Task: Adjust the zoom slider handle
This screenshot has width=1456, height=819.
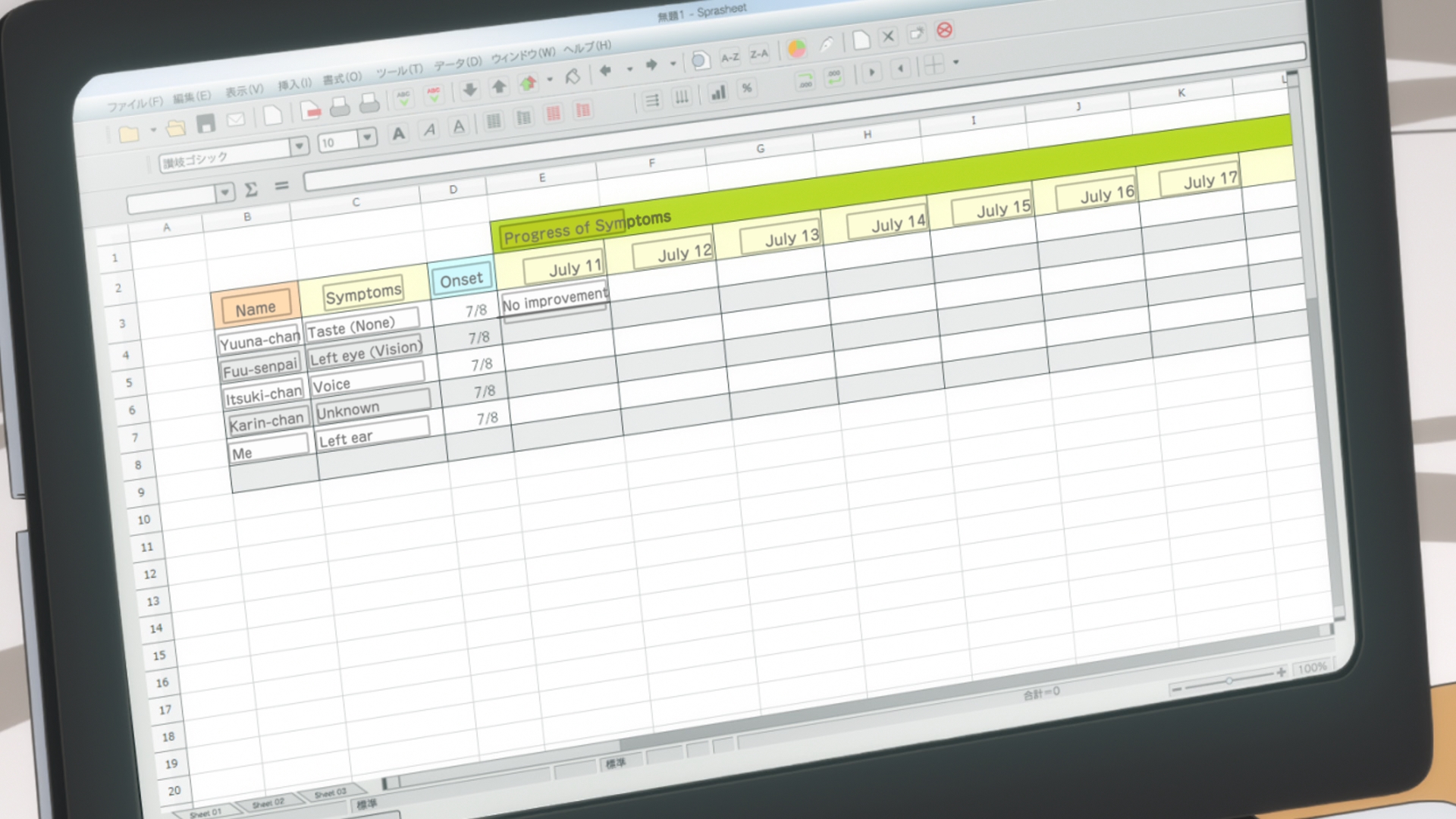Action: click(x=1228, y=681)
